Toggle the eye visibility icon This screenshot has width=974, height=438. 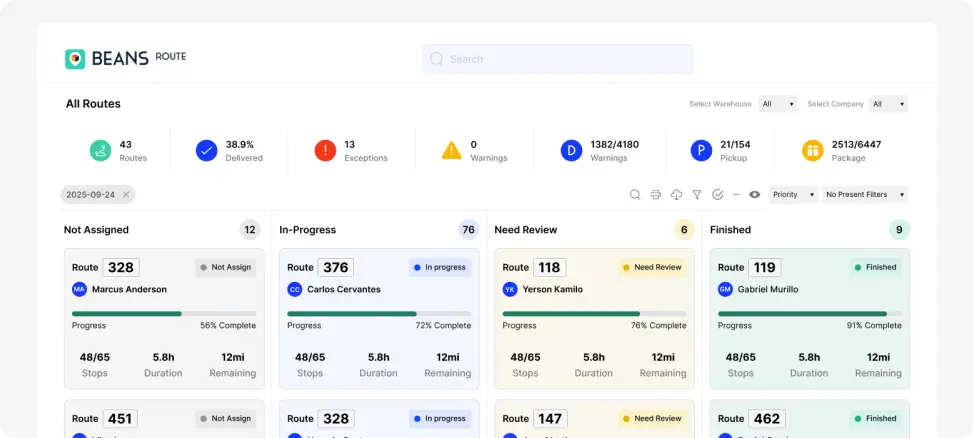[754, 195]
